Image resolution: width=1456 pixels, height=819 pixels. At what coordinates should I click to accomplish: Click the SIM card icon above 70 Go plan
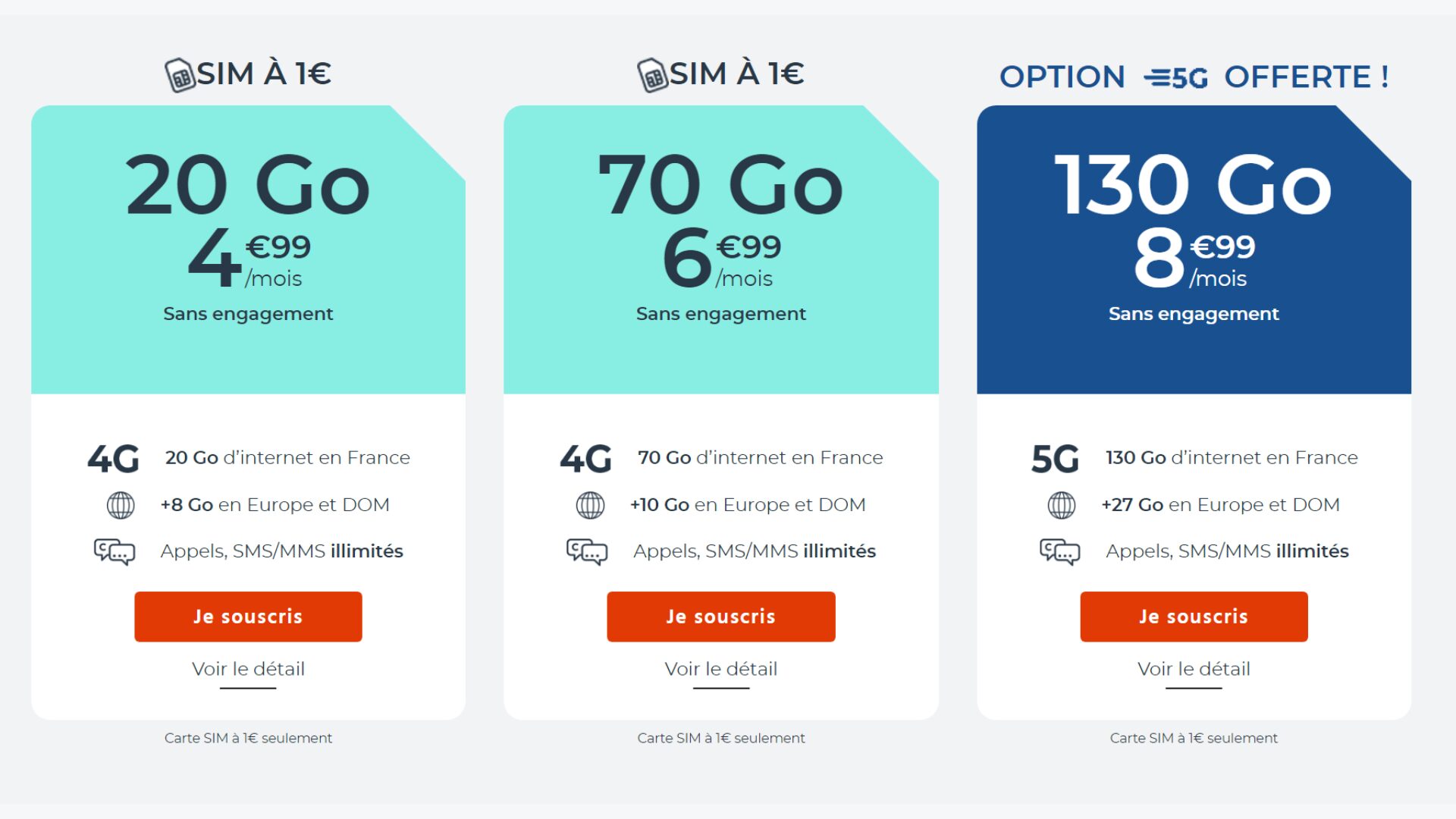coord(653,75)
